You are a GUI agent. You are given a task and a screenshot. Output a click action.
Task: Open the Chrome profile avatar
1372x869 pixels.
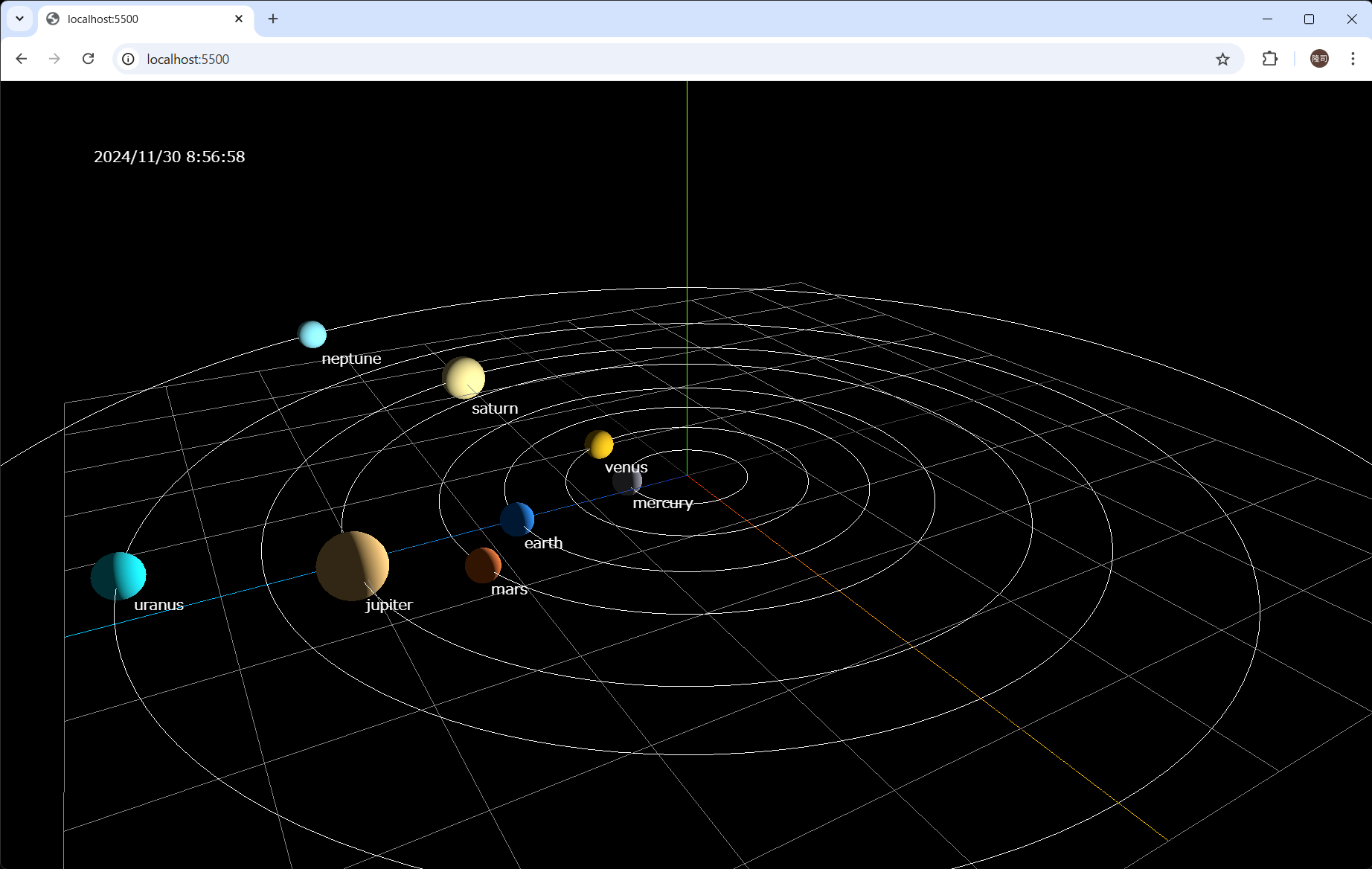pos(1319,59)
